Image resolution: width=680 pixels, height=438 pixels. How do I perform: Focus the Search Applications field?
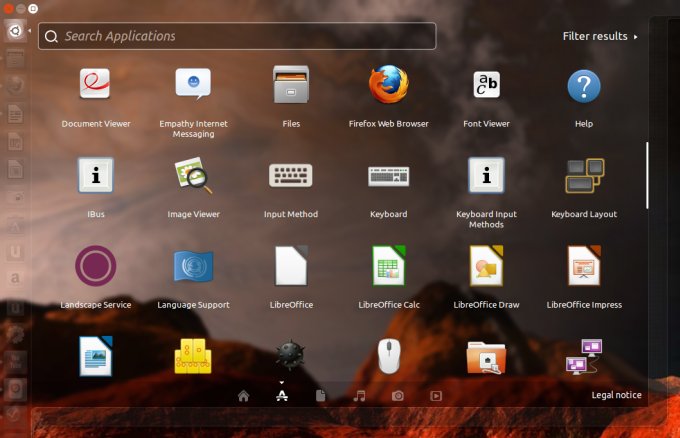[237, 36]
